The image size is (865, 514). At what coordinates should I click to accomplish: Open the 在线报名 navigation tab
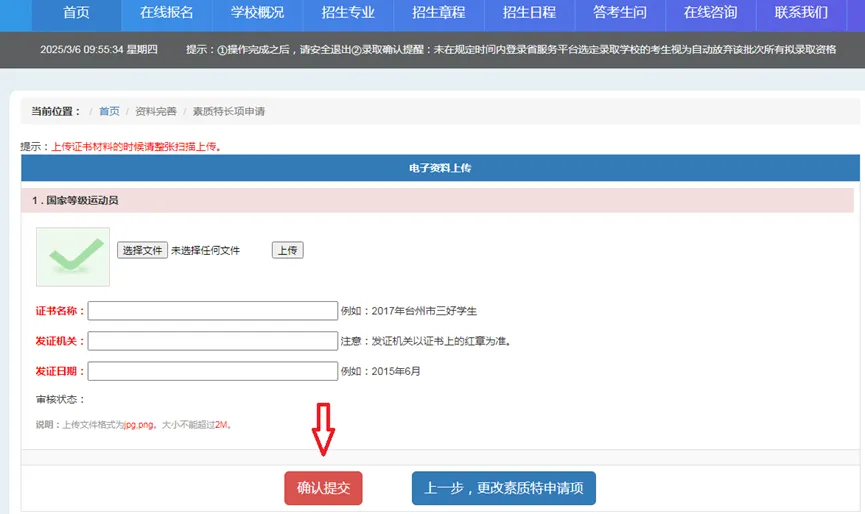[x=167, y=13]
